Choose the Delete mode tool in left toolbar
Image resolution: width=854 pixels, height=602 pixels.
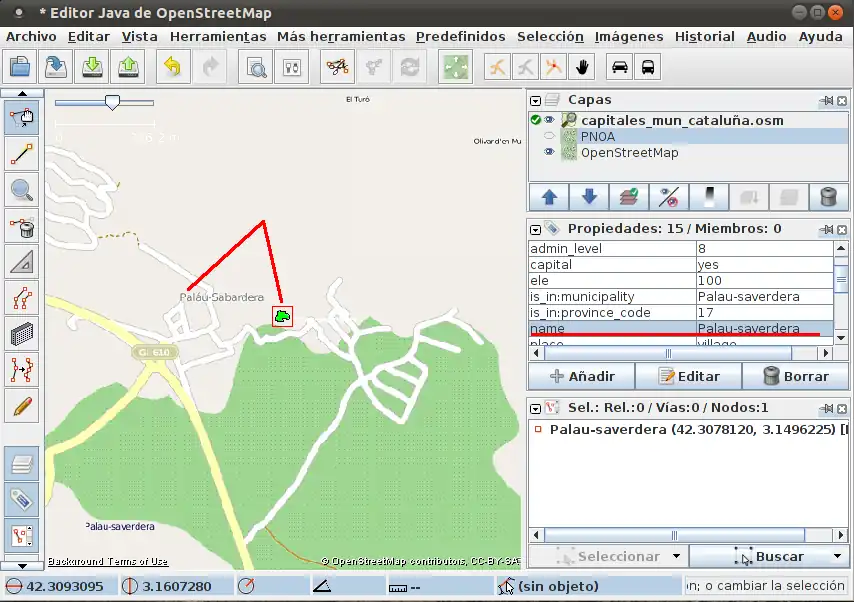point(22,226)
